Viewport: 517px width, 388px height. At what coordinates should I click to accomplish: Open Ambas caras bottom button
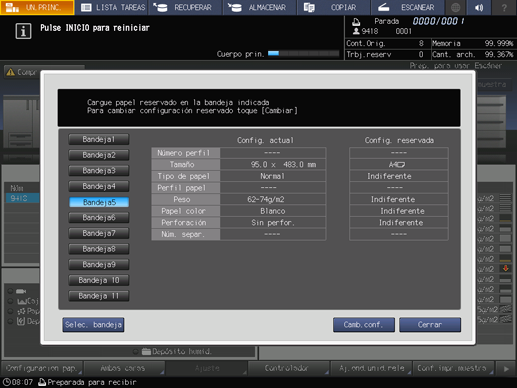pyautogui.click(x=124, y=368)
